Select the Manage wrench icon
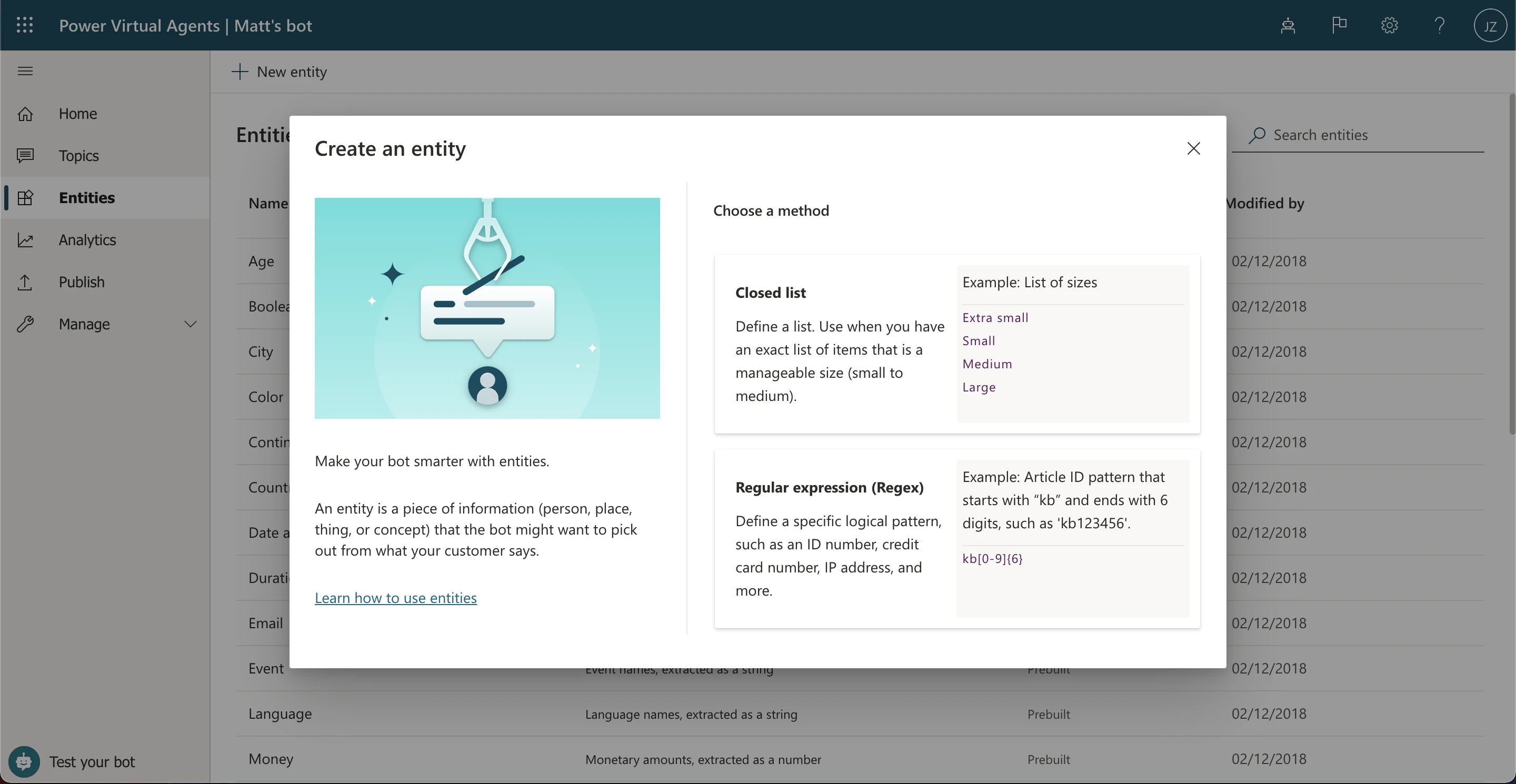 point(26,324)
